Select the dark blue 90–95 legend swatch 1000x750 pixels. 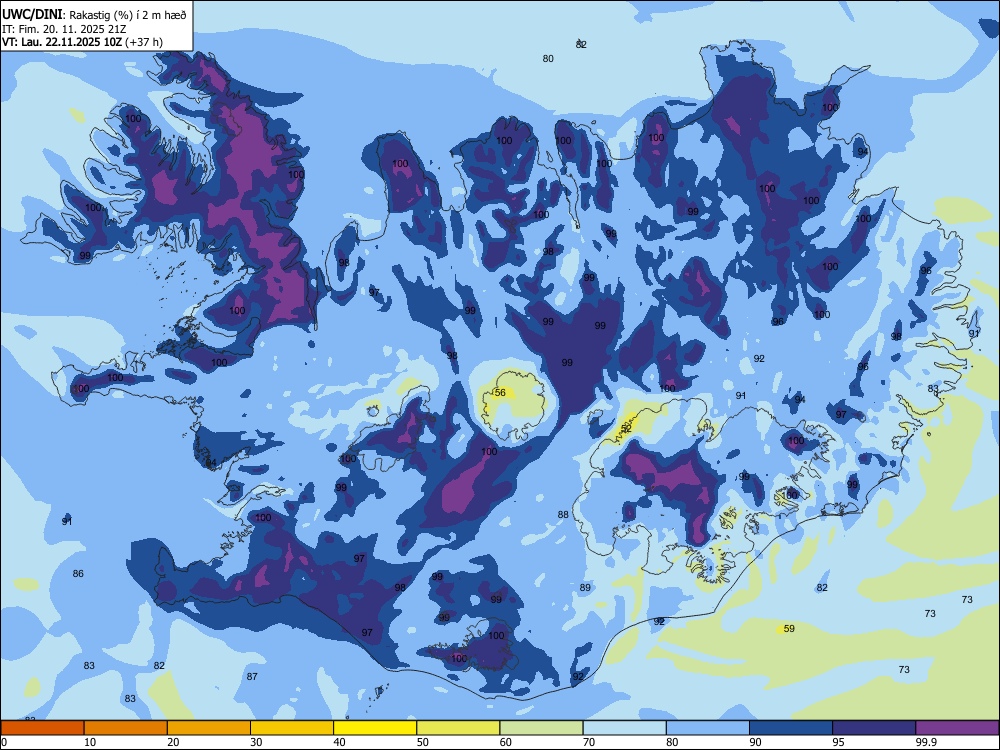point(791,728)
